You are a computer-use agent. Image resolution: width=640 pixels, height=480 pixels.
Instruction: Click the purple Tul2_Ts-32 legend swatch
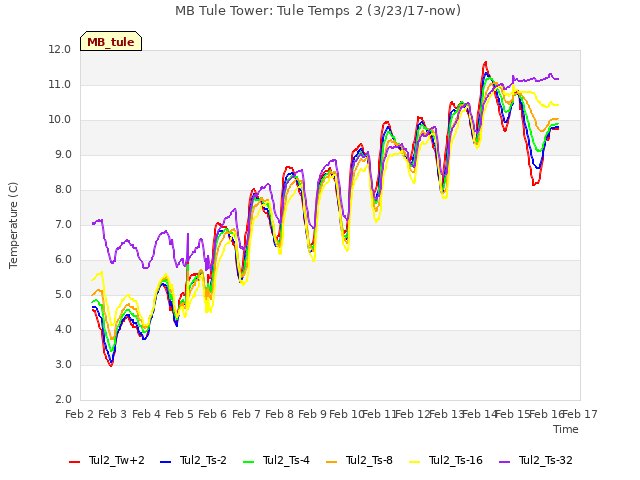tap(505, 462)
